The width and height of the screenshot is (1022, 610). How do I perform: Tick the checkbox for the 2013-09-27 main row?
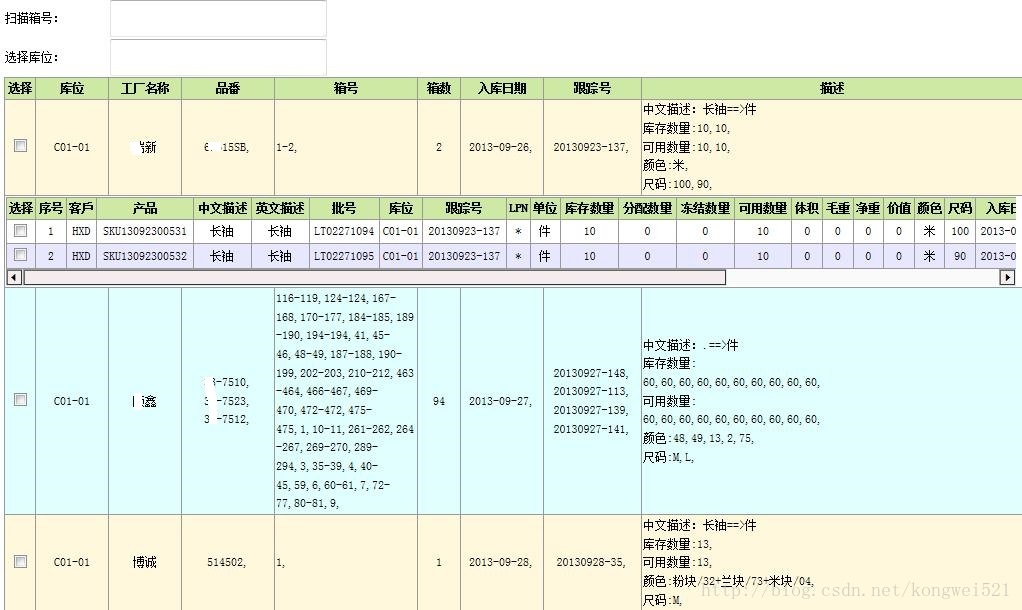tap(20, 399)
